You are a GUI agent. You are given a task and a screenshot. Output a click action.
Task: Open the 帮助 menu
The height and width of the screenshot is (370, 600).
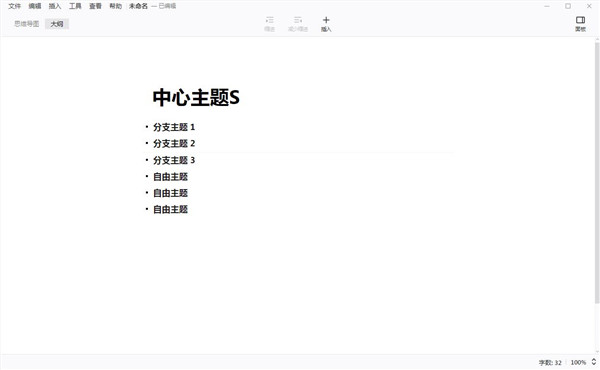(x=116, y=6)
